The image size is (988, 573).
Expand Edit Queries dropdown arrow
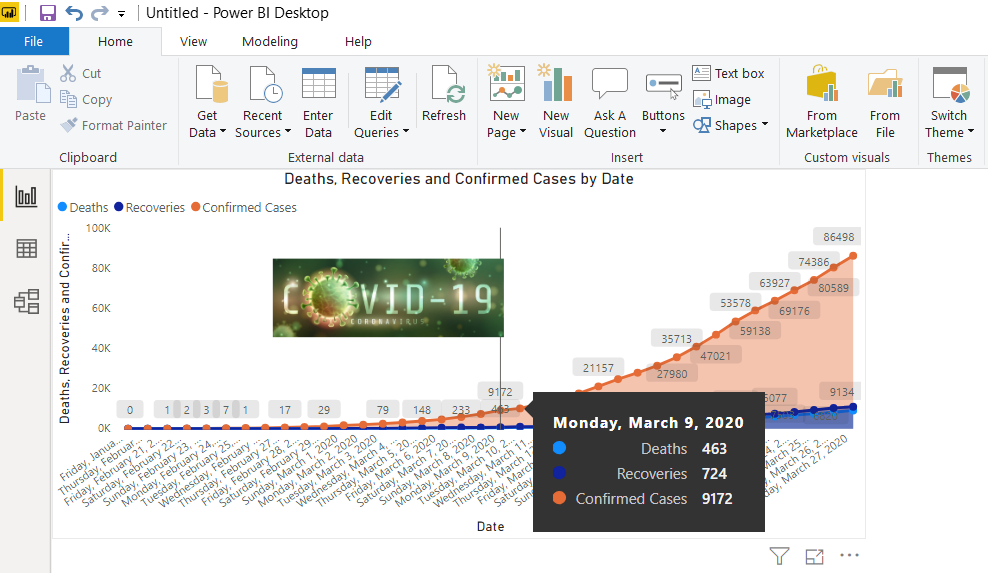tap(406, 132)
